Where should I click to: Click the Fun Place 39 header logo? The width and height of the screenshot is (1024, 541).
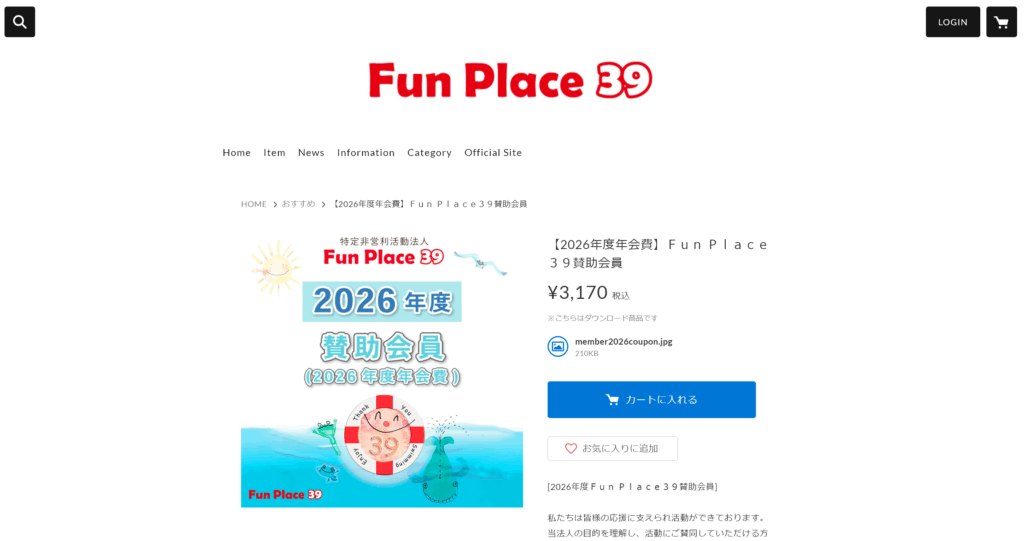tap(510, 80)
